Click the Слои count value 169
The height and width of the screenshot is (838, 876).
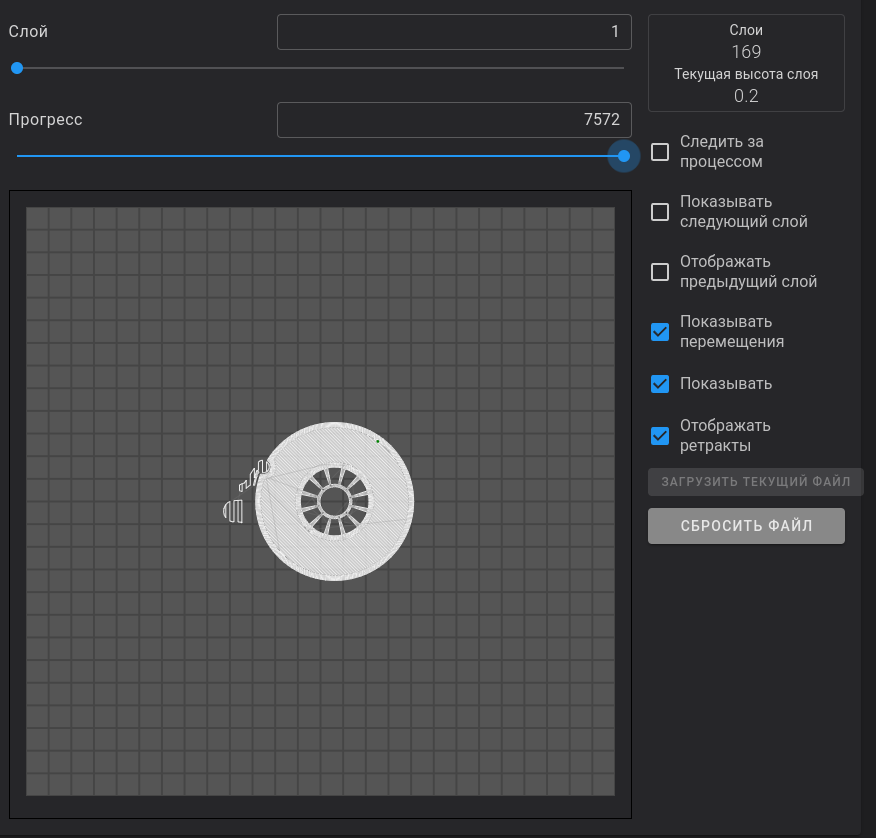coord(746,52)
